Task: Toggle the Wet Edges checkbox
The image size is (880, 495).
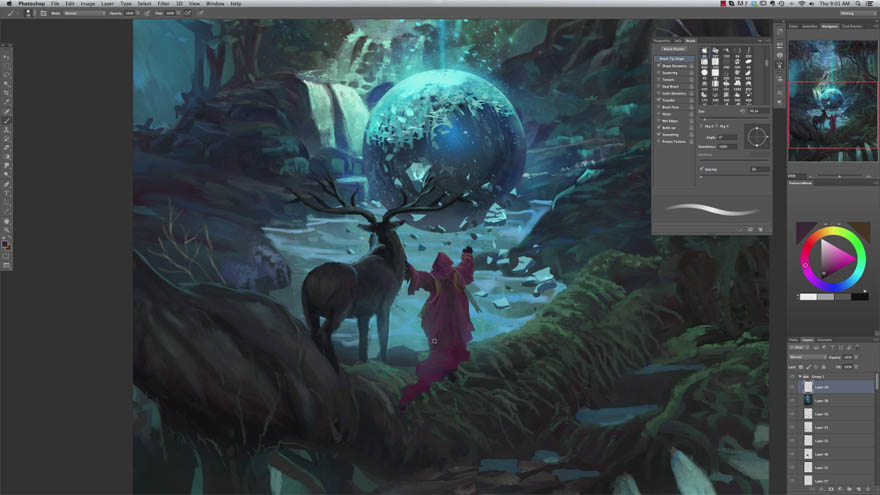Action: 659,121
